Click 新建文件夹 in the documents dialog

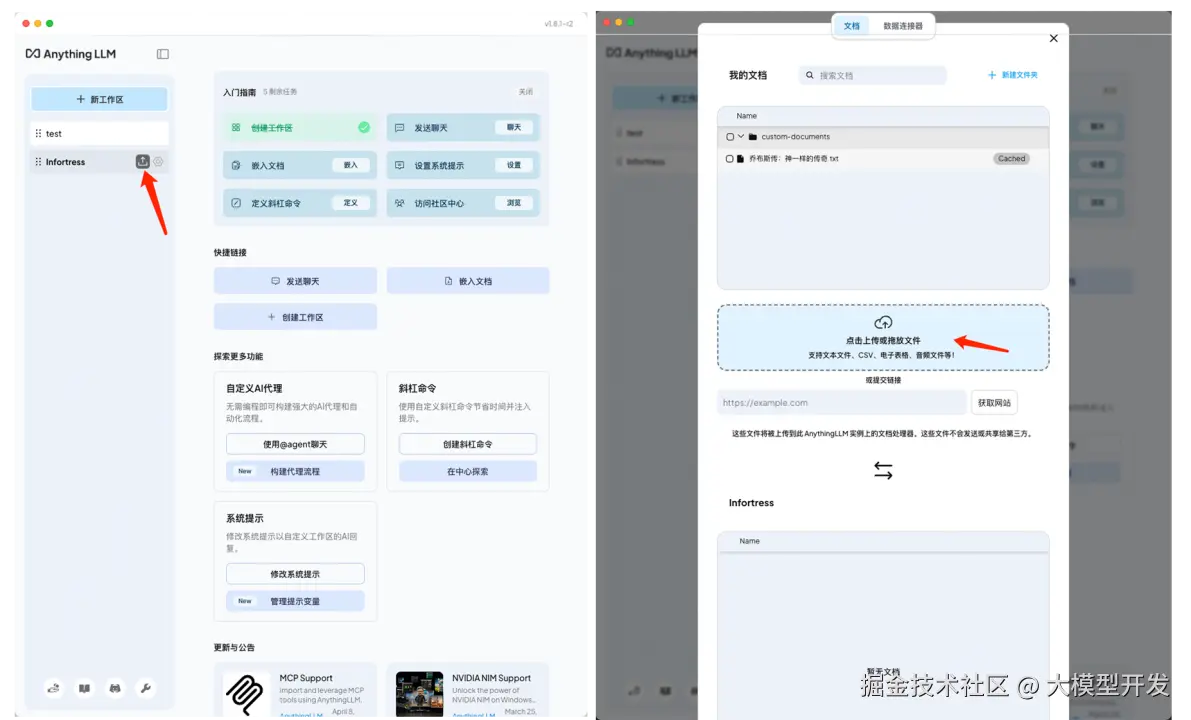click(1013, 75)
